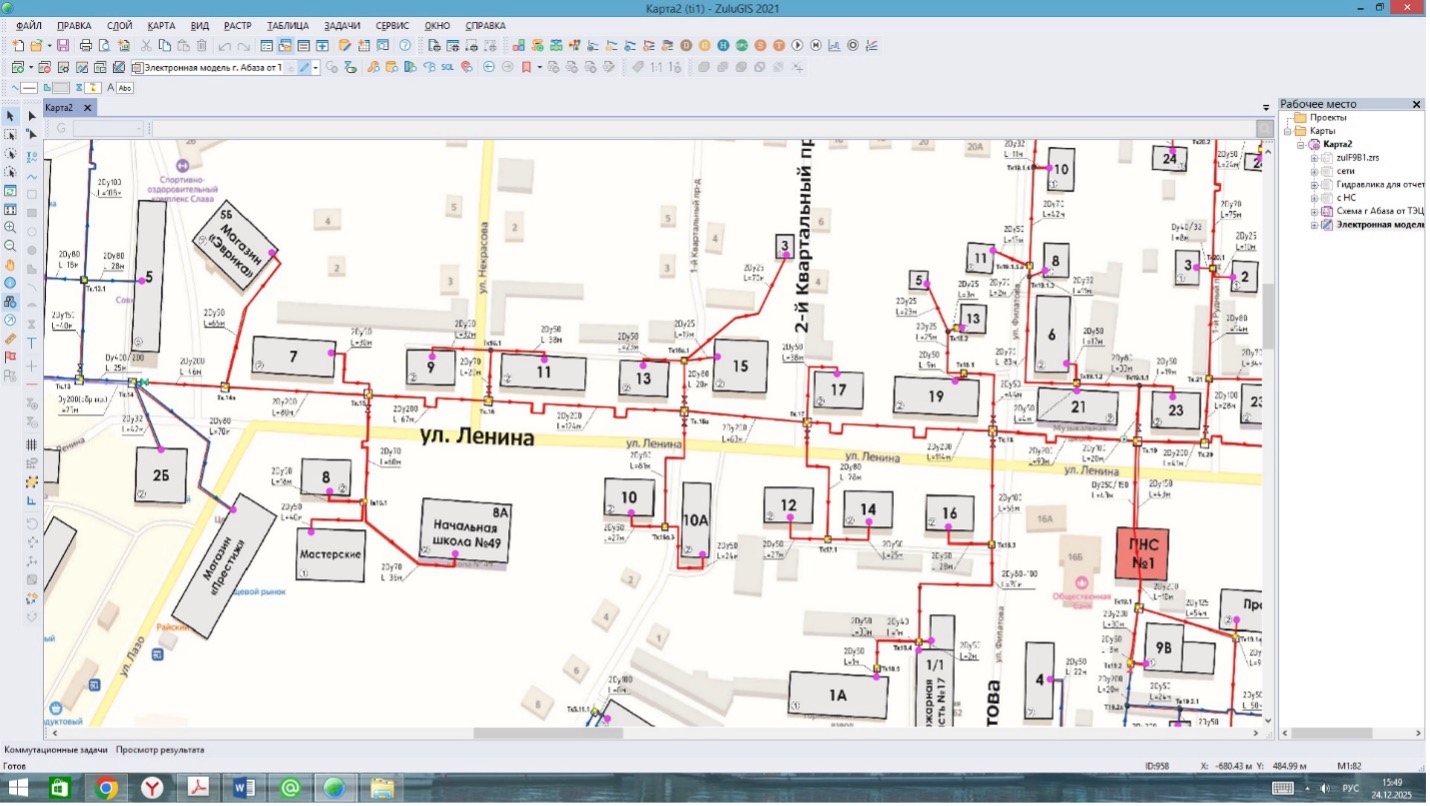The width and height of the screenshot is (1430, 806).
Task: Select the Zoom In magnifier tool
Action: click(x=10, y=227)
